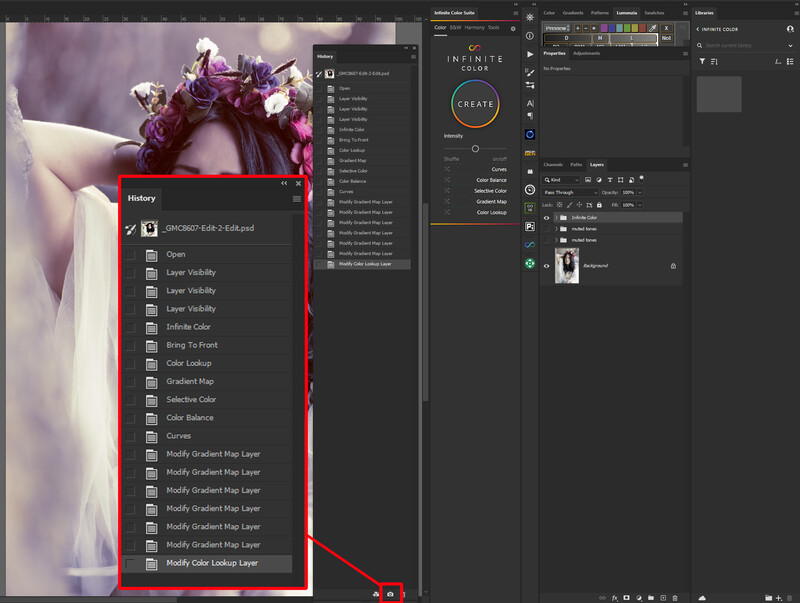The width and height of the screenshot is (800, 603).
Task: Open the Character panel icon
Action: pyautogui.click(x=530, y=103)
